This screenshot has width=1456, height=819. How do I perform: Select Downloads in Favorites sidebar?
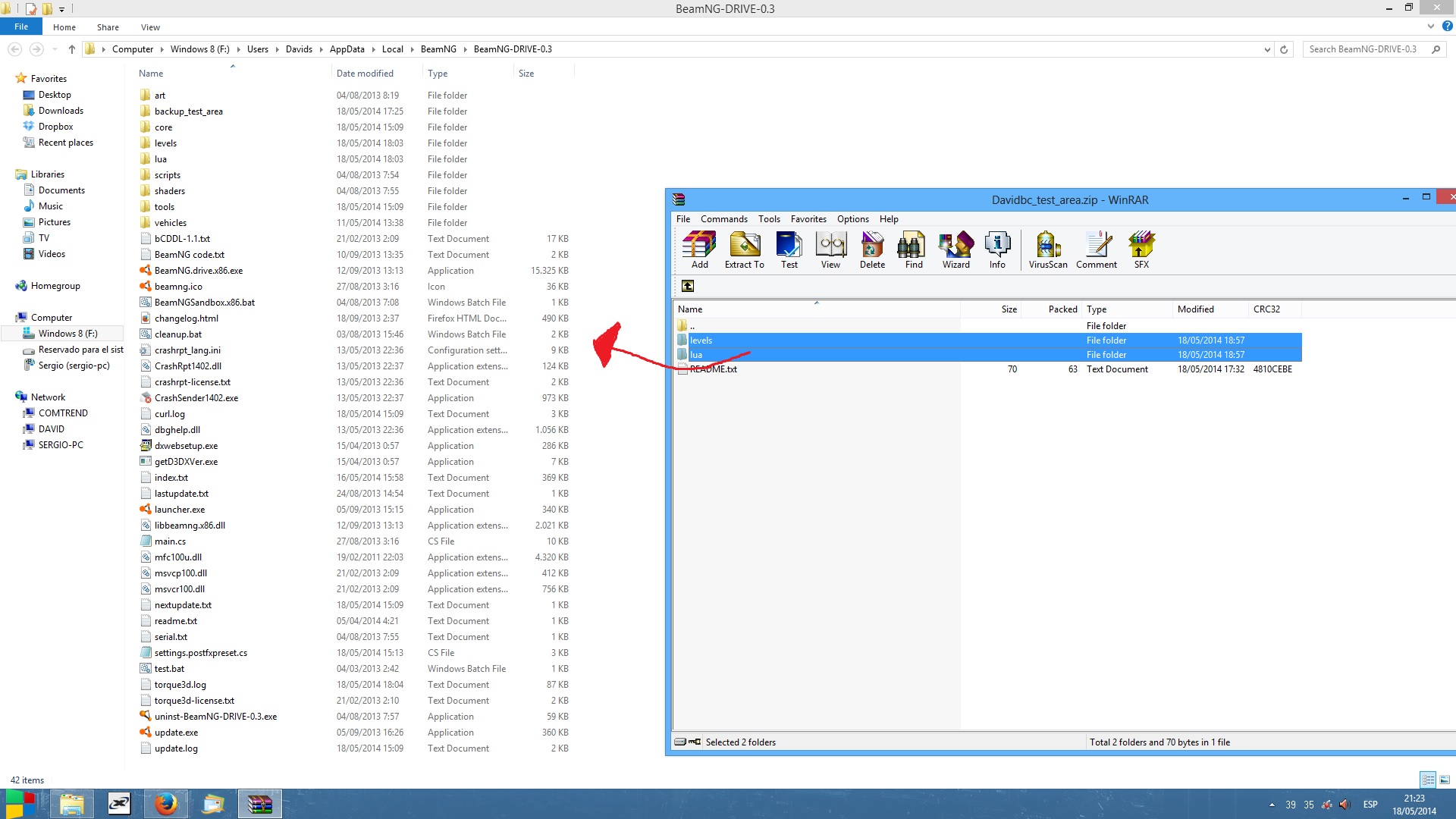[61, 111]
